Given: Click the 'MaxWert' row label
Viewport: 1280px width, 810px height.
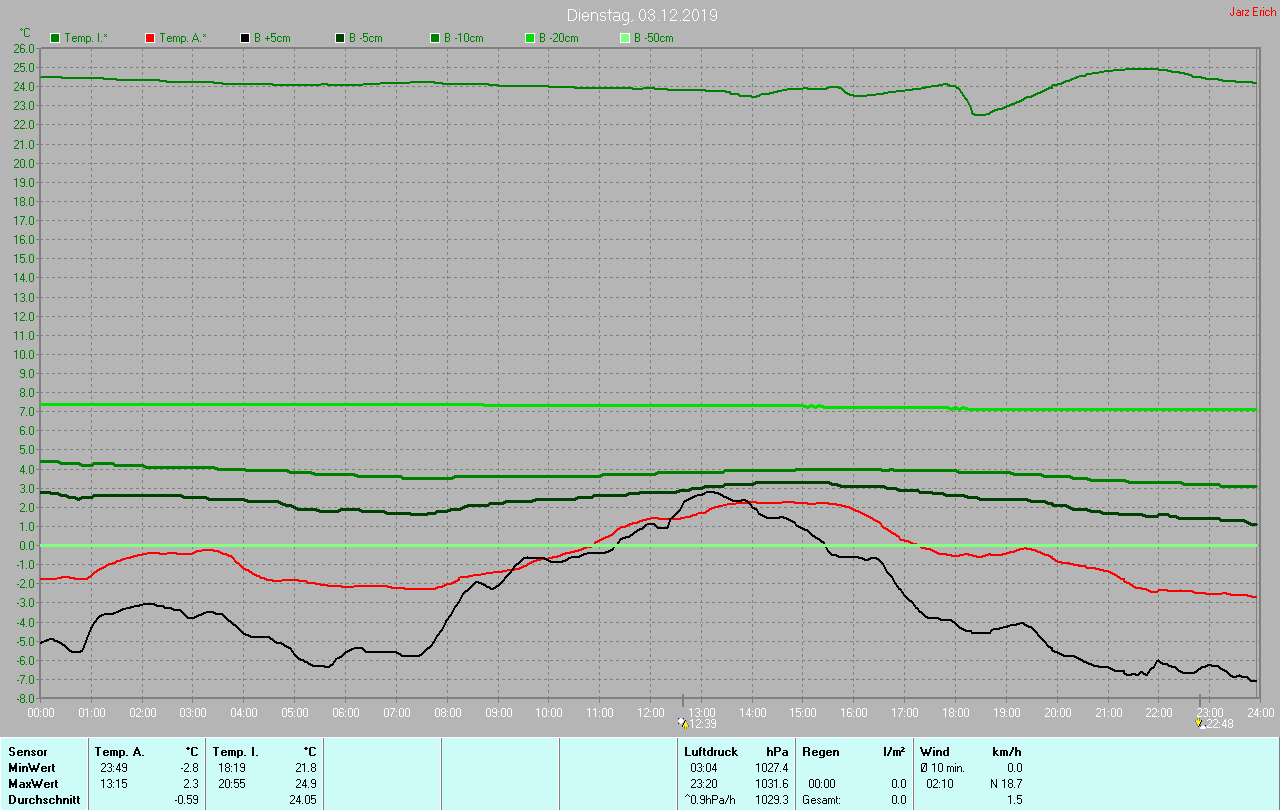Looking at the screenshot, I should (33, 783).
